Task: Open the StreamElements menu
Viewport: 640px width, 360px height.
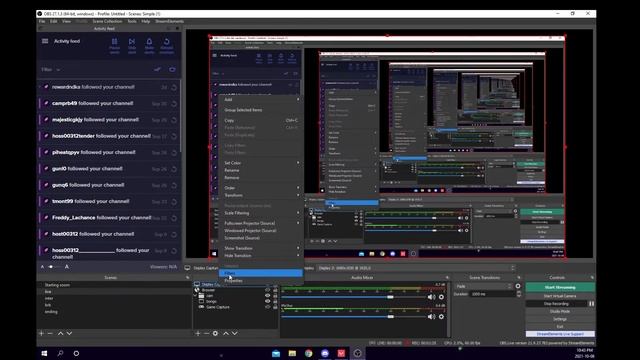Action: tap(169, 21)
